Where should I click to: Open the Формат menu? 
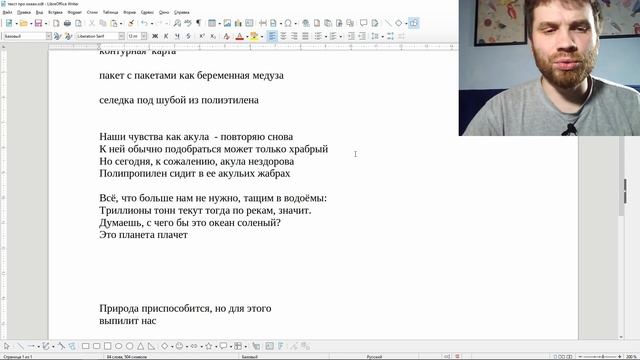point(74,12)
